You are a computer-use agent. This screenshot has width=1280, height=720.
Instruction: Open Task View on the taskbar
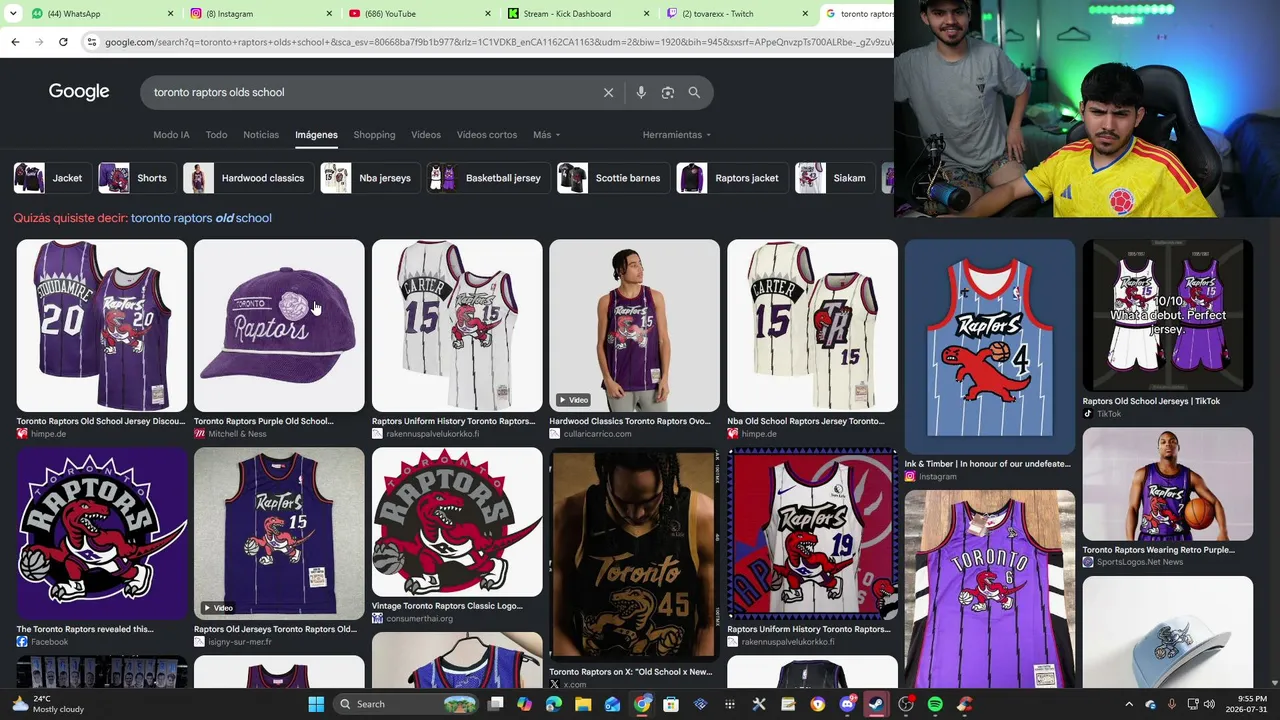[x=495, y=704]
